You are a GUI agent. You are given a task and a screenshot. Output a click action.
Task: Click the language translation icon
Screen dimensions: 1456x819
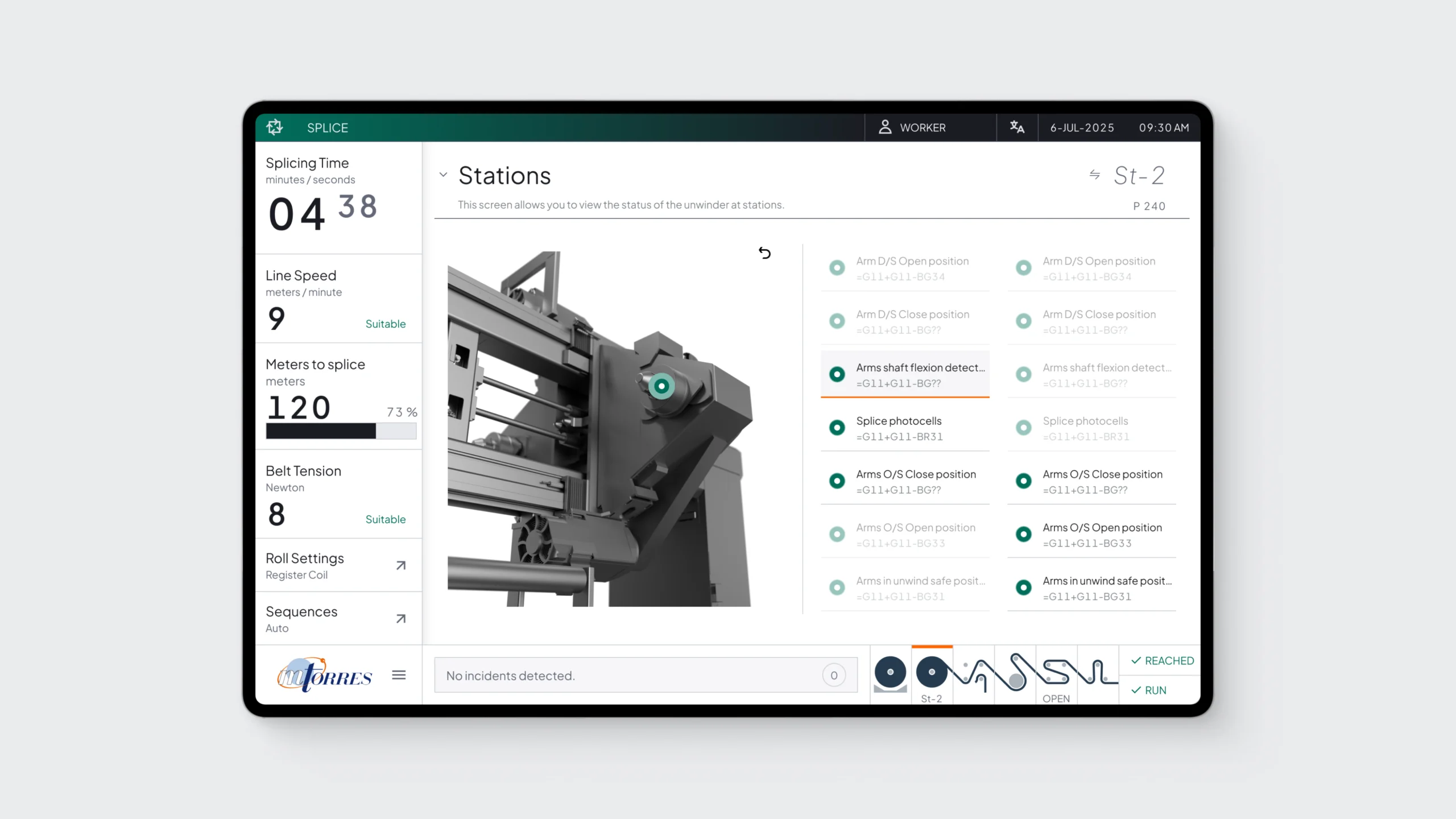point(1017,127)
